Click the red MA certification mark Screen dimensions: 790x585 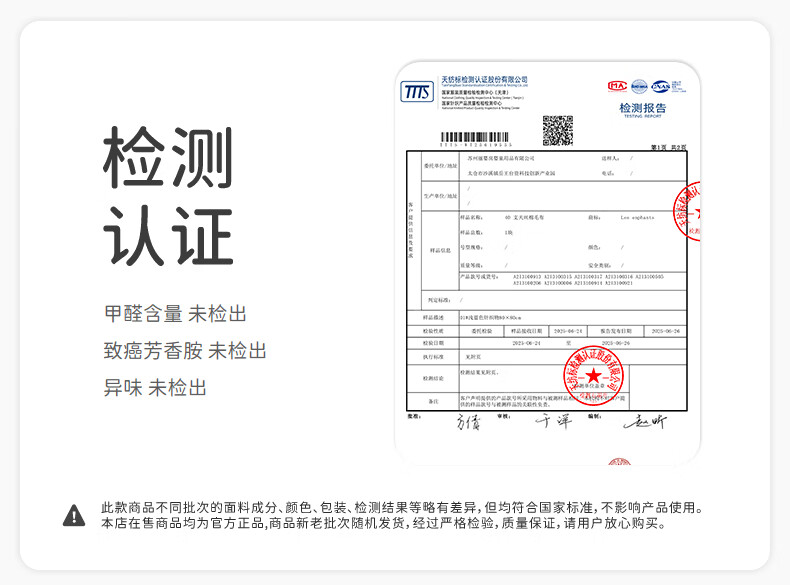tap(617, 86)
